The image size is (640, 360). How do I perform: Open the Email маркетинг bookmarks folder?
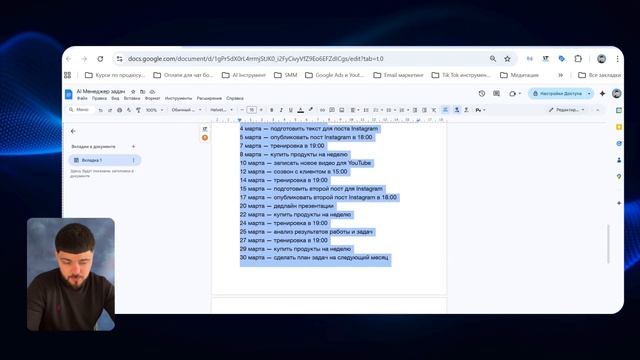[x=399, y=75]
